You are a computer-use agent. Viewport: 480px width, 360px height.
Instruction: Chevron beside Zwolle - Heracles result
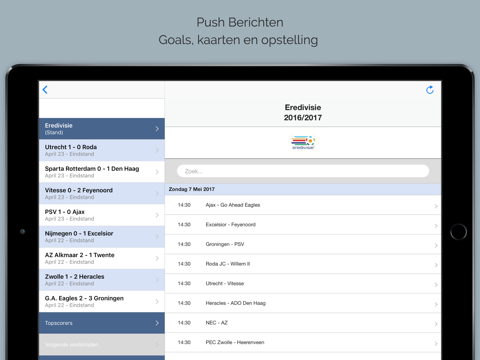(x=157, y=280)
